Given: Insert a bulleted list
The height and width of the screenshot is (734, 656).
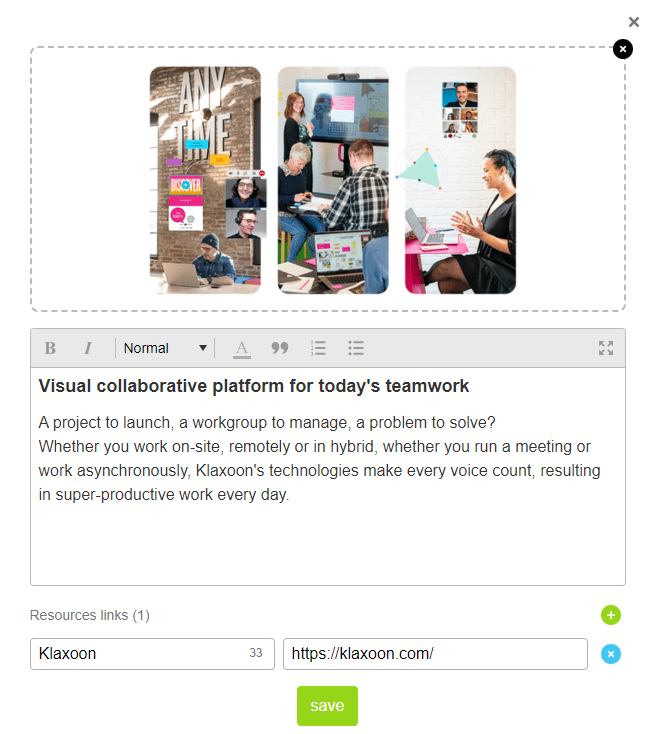Looking at the screenshot, I should pyautogui.click(x=356, y=348).
